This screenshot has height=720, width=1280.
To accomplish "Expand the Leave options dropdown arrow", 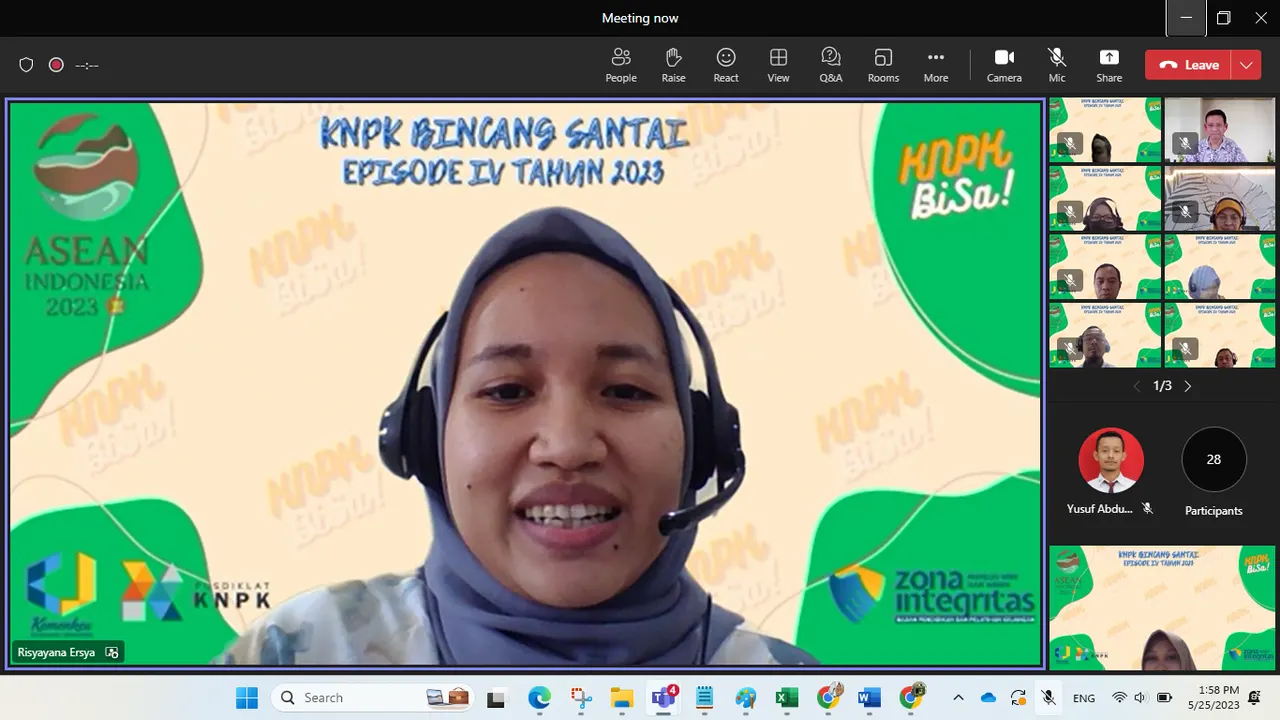I will [x=1246, y=65].
